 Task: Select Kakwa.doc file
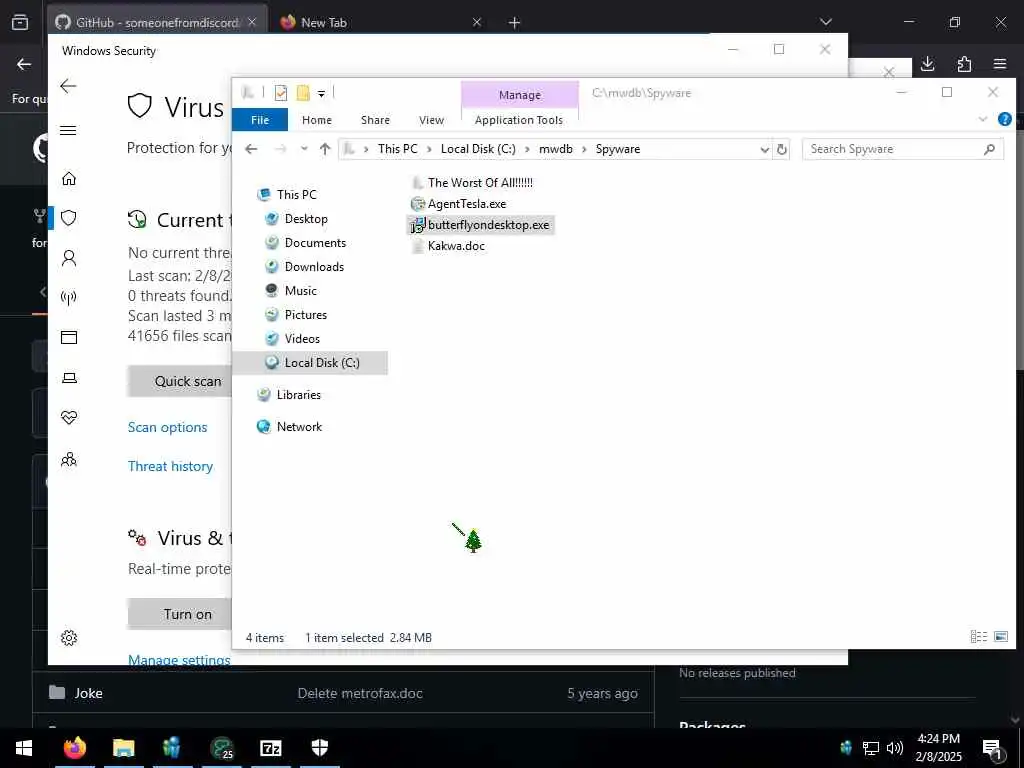point(448,246)
